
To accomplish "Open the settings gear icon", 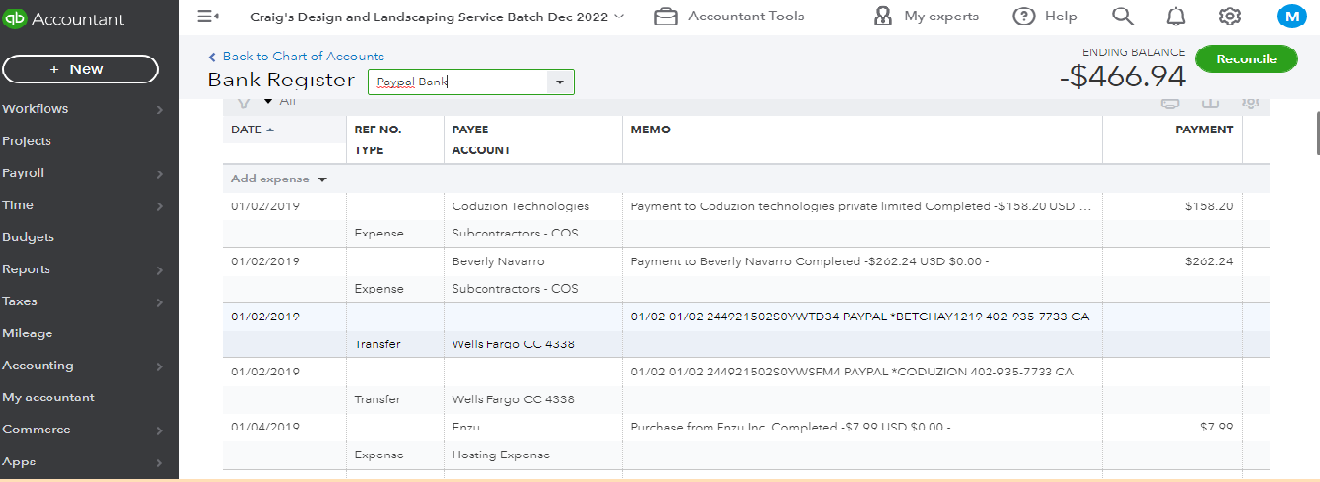I will [1230, 16].
